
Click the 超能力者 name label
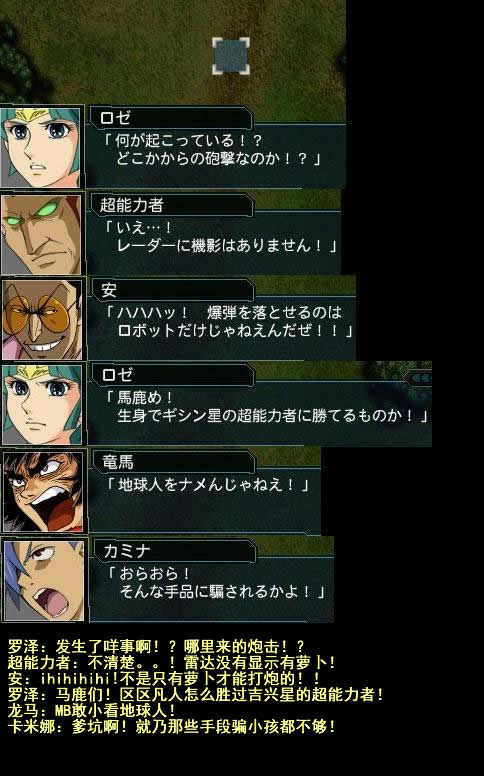tap(131, 204)
